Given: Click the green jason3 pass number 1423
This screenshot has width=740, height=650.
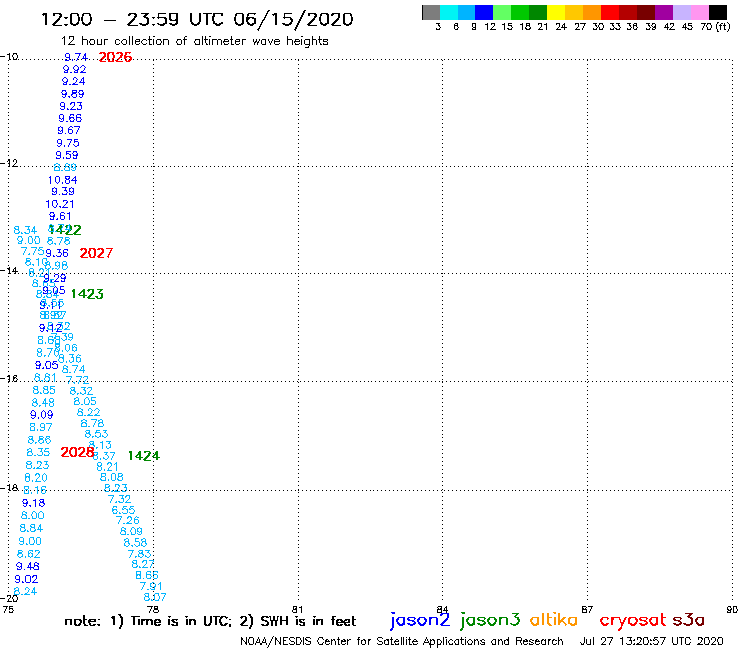Looking at the screenshot, I should pos(87,294).
